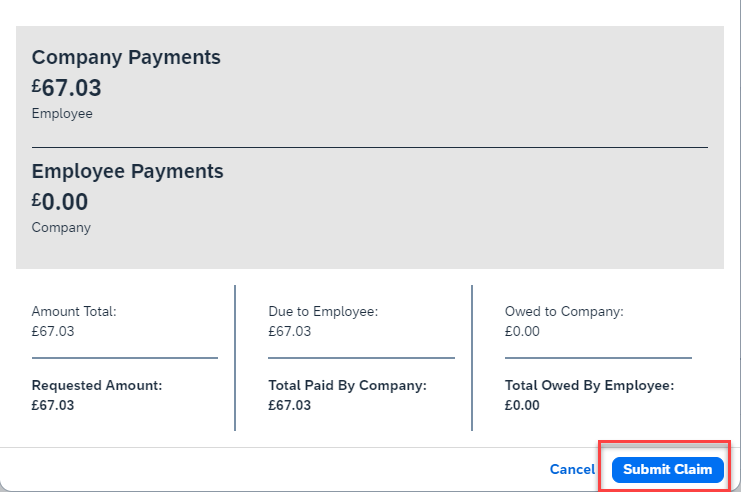Click the £67.03 Company Payments amount
This screenshot has height=492, width=741.
coord(67,88)
